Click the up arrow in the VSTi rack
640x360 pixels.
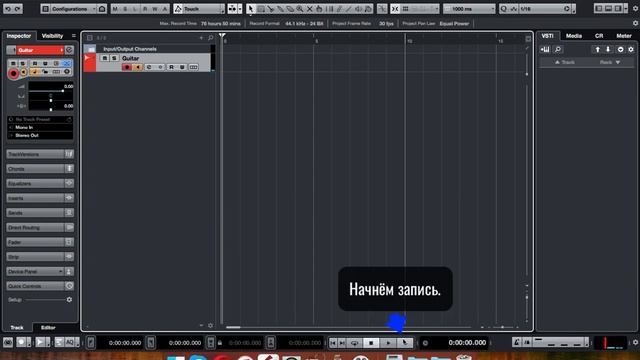coord(598,49)
